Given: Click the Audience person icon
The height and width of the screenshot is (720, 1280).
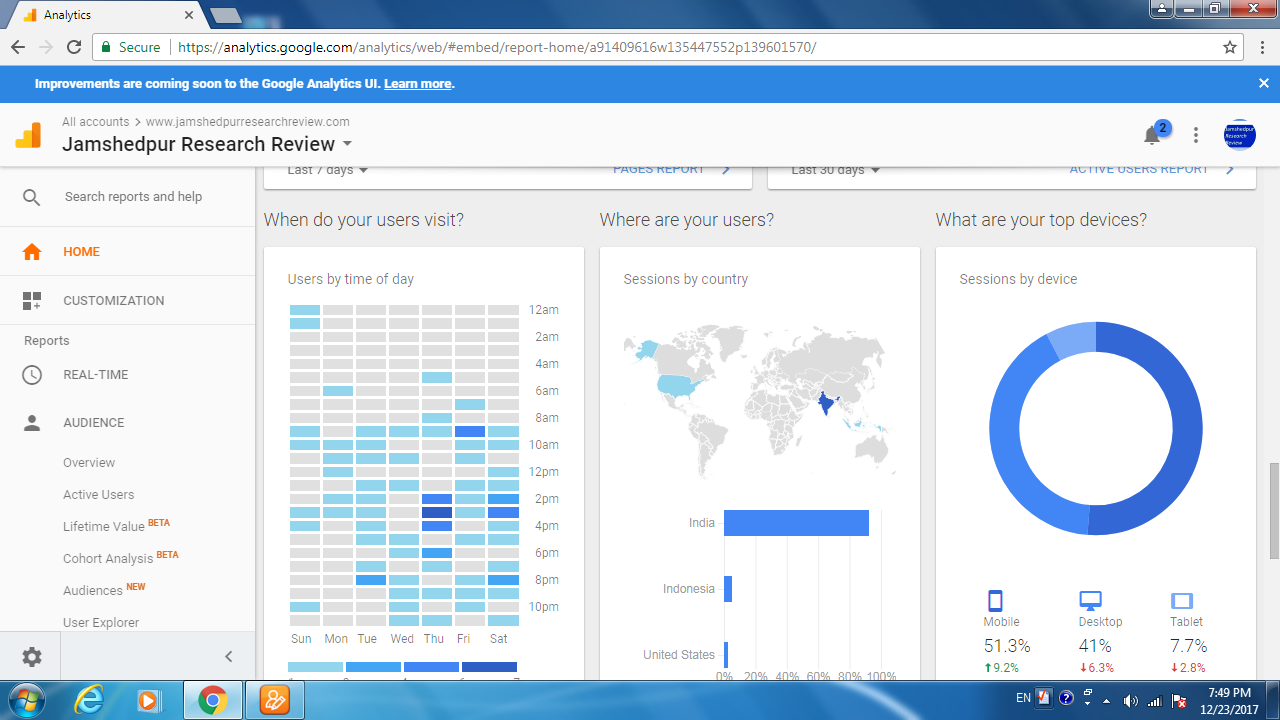Looking at the screenshot, I should [32, 423].
